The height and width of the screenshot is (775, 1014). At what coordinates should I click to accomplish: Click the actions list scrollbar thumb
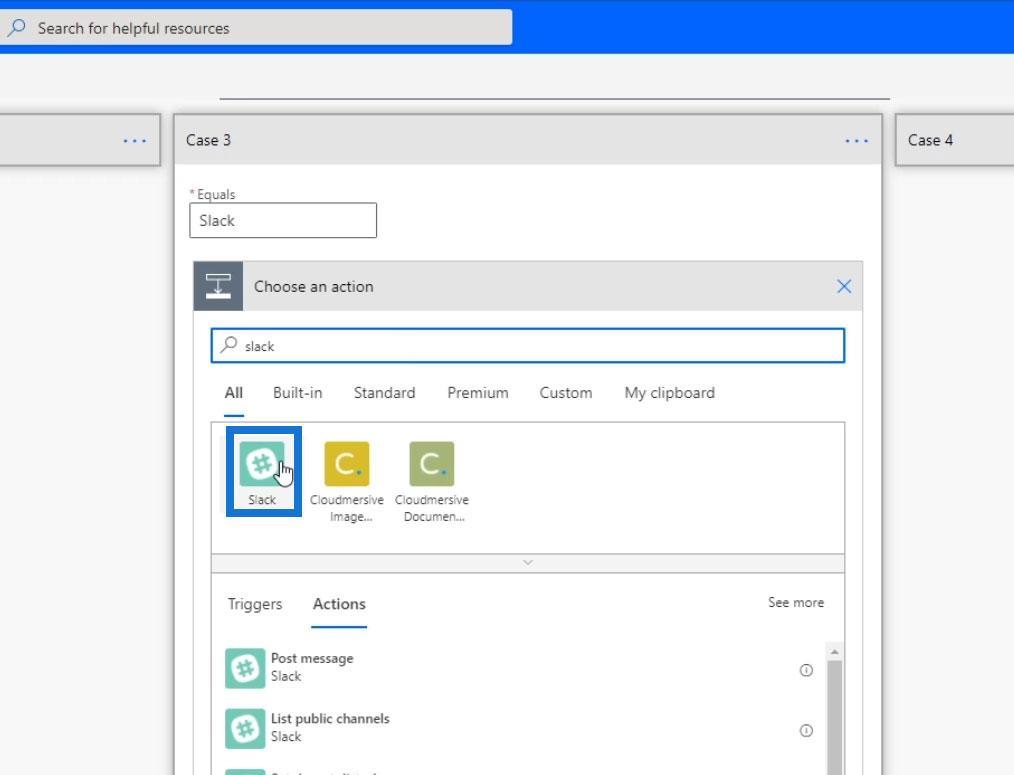pos(834,717)
